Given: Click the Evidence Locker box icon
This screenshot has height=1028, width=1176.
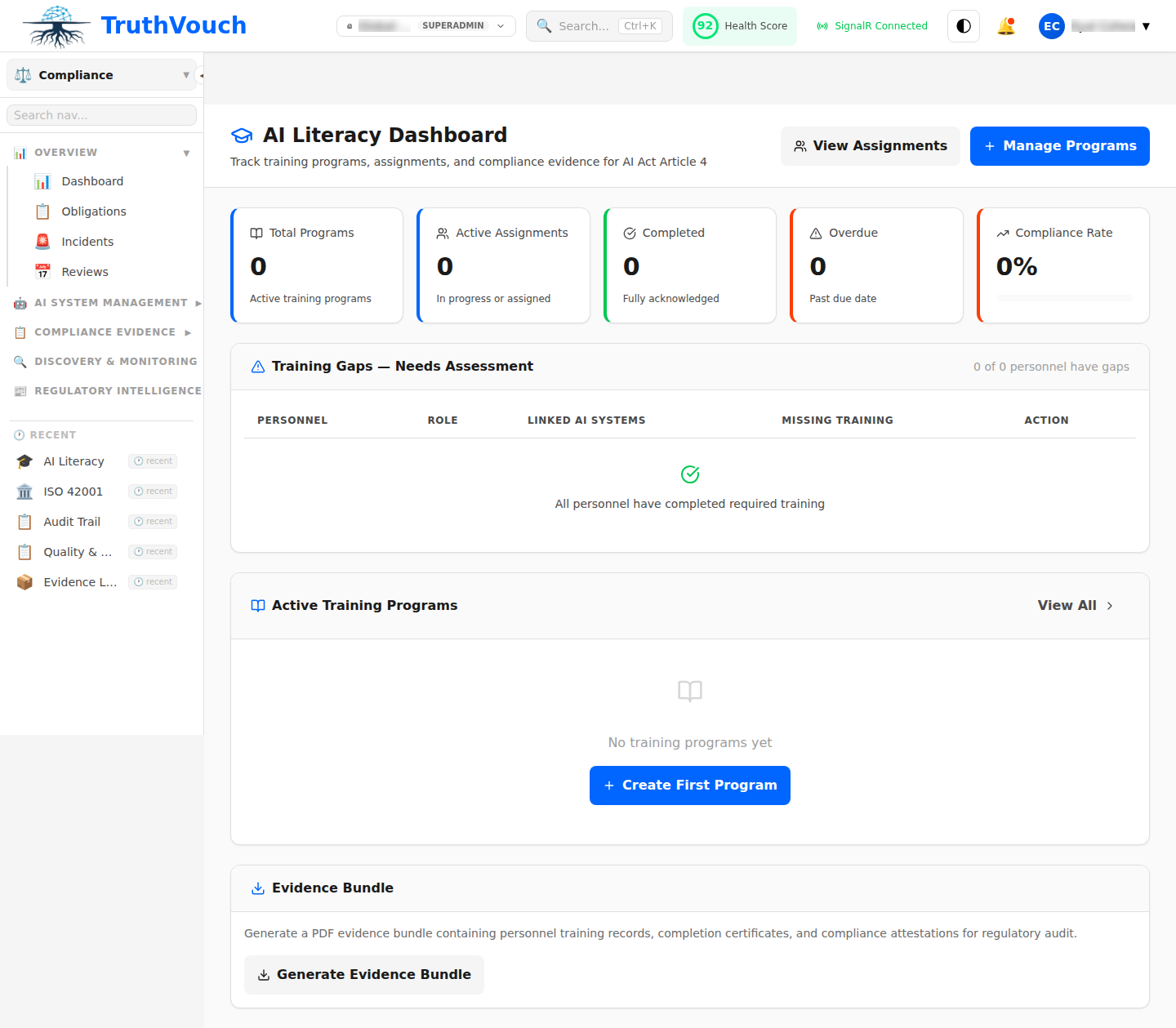Looking at the screenshot, I should tap(24, 581).
